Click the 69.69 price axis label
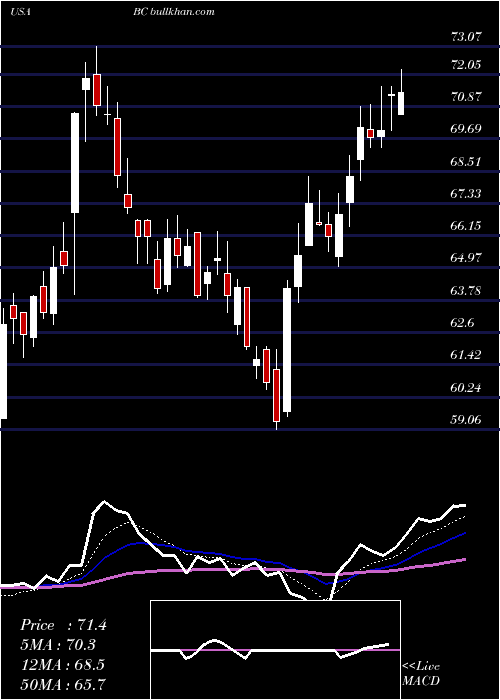The width and height of the screenshot is (500, 700). coord(467,129)
